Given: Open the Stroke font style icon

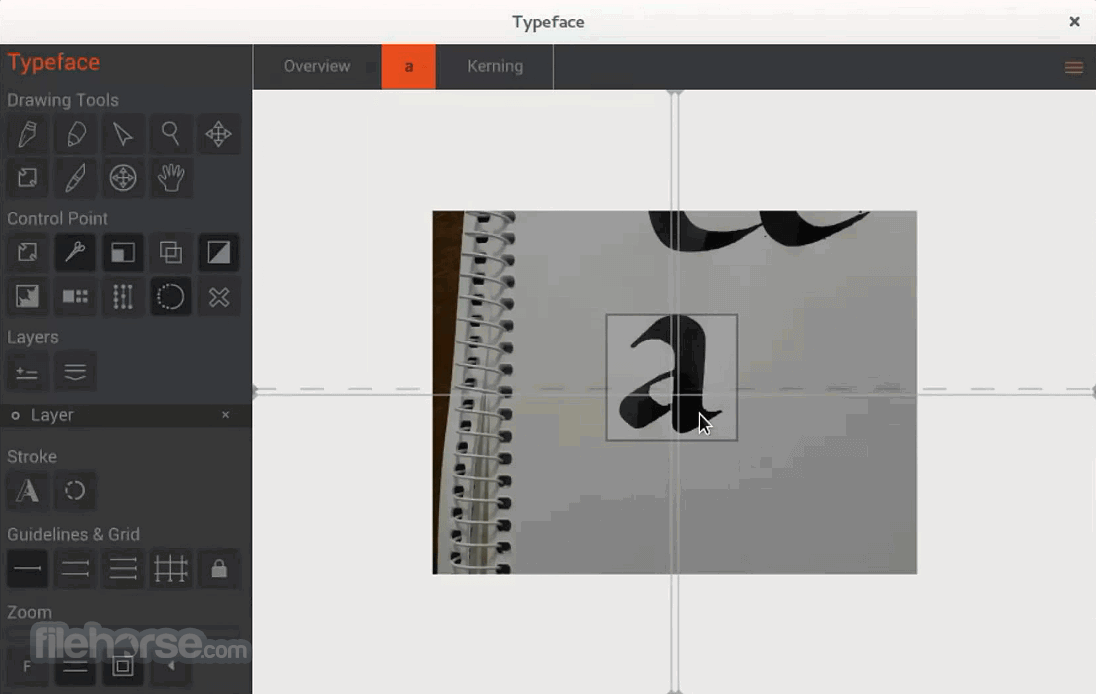Looking at the screenshot, I should (x=27, y=491).
